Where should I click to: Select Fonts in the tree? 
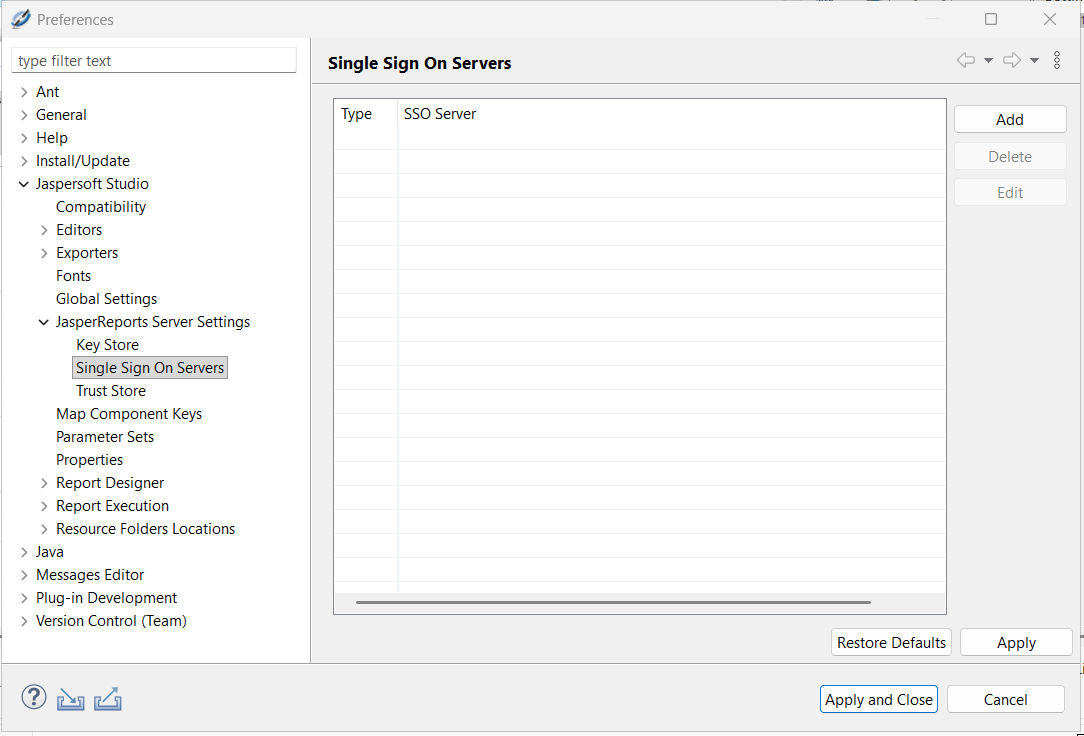point(73,276)
